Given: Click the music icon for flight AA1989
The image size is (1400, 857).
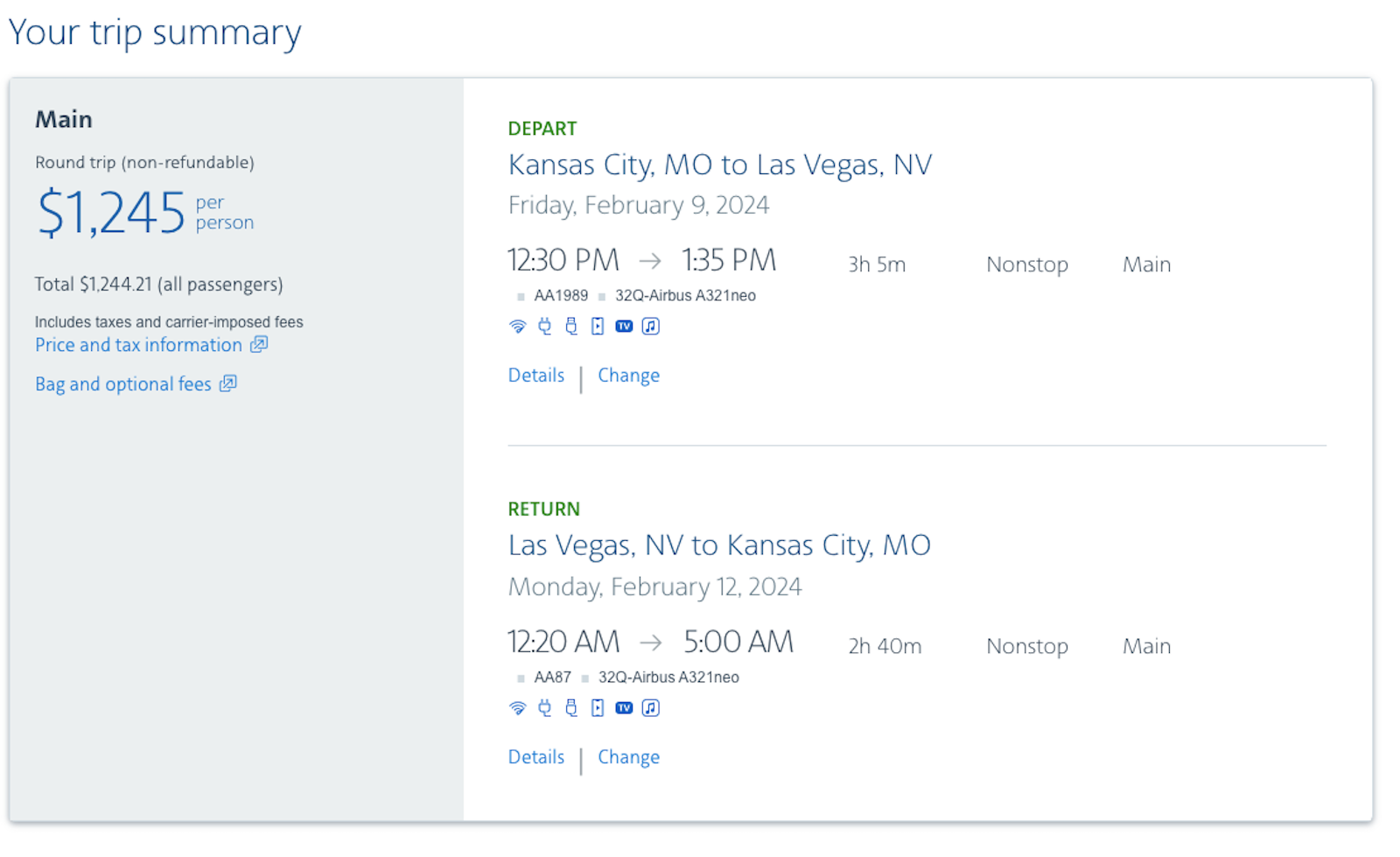Looking at the screenshot, I should pyautogui.click(x=650, y=327).
